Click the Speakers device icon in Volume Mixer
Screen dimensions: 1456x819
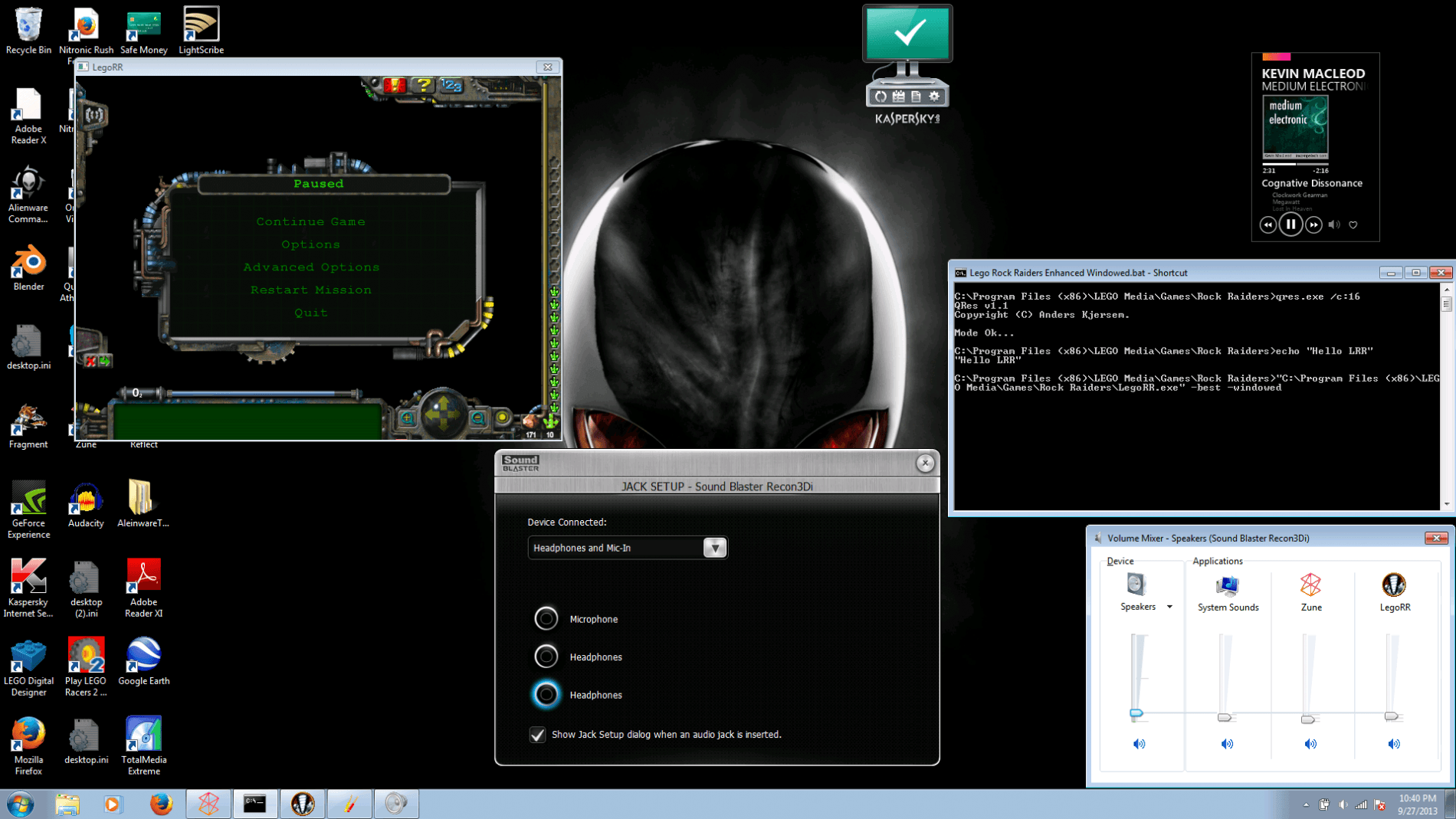[x=1136, y=585]
